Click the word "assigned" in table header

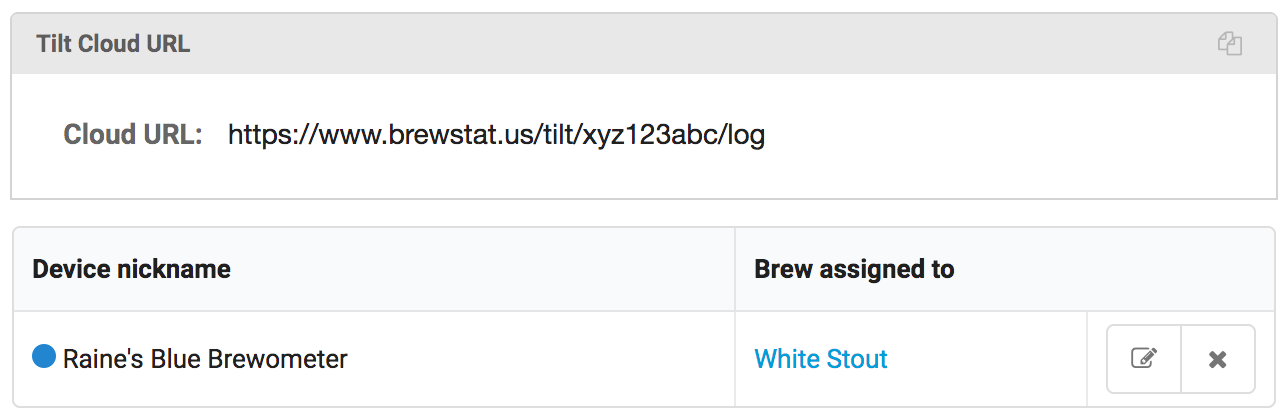tap(865, 269)
